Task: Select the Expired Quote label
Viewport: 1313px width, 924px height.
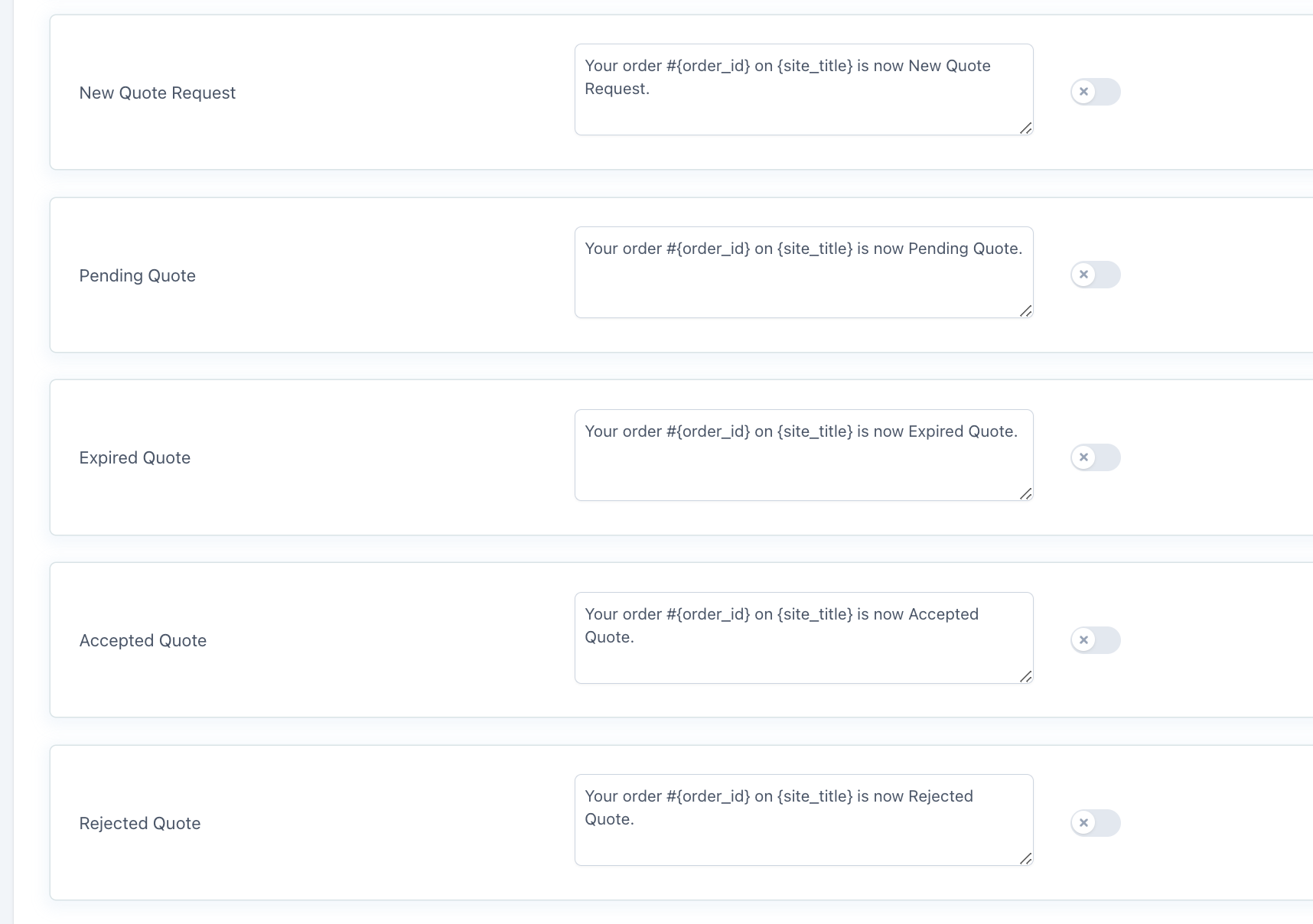Action: pos(135,457)
